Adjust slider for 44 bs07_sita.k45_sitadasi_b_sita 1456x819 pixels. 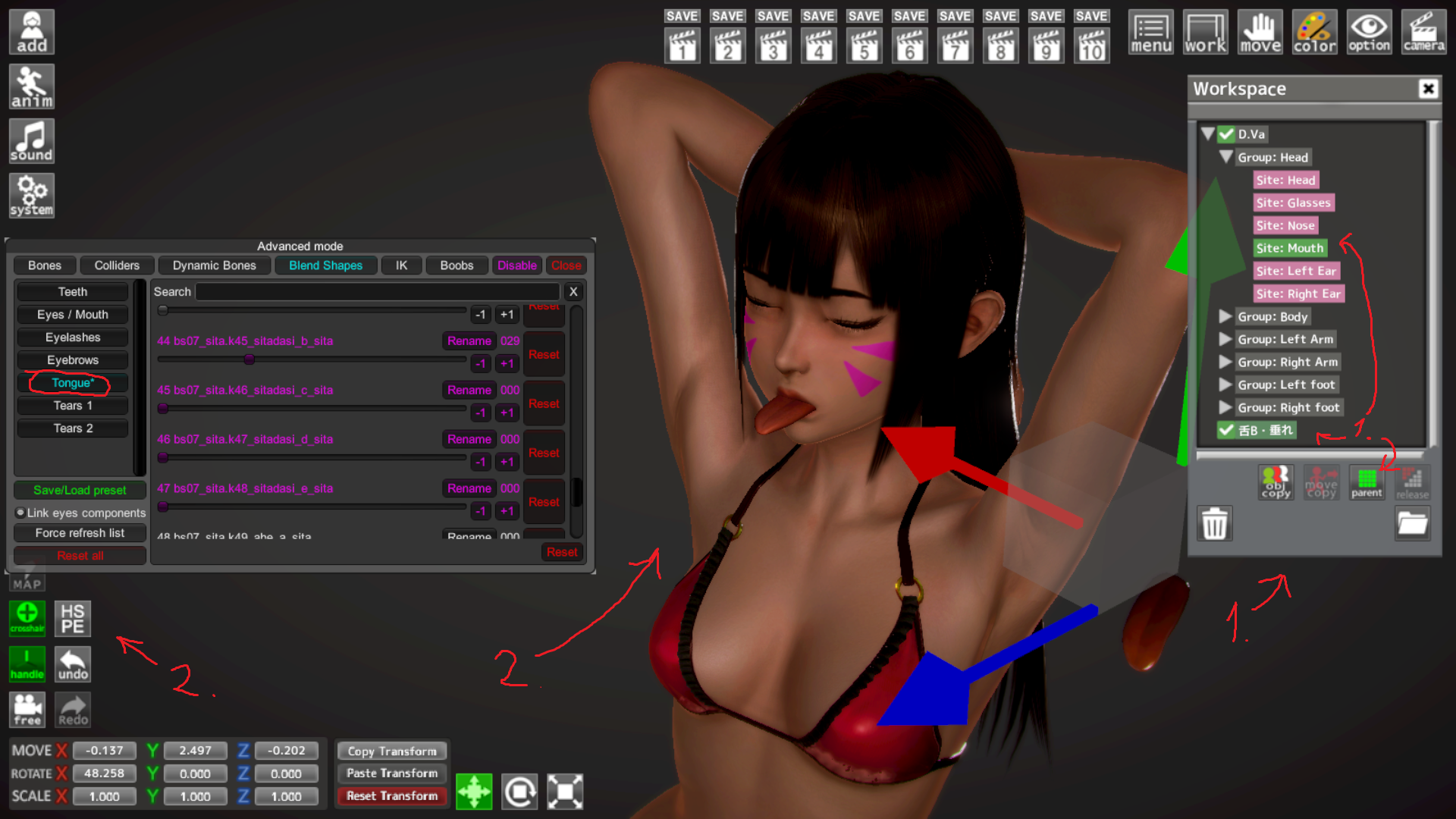(312, 359)
